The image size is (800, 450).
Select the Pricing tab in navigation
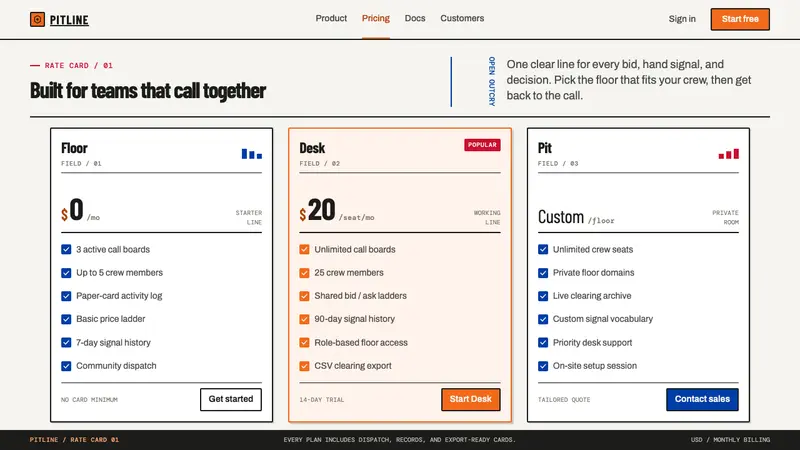coord(376,18)
